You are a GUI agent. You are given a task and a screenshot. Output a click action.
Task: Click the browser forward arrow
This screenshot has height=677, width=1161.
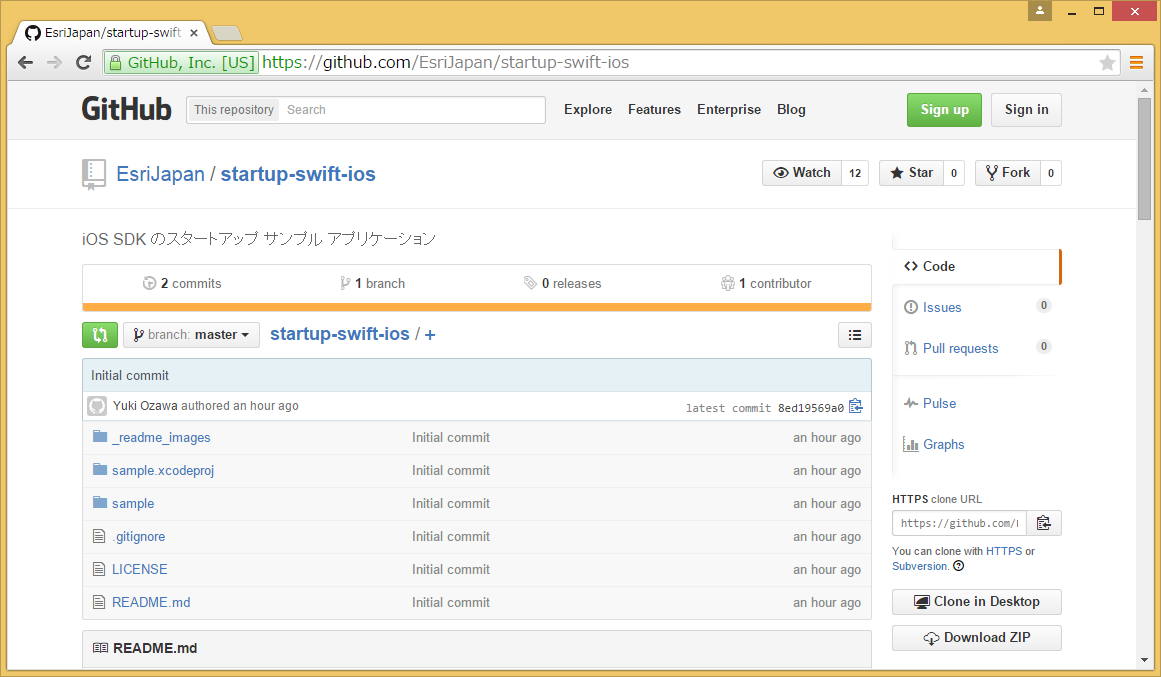click(x=54, y=63)
